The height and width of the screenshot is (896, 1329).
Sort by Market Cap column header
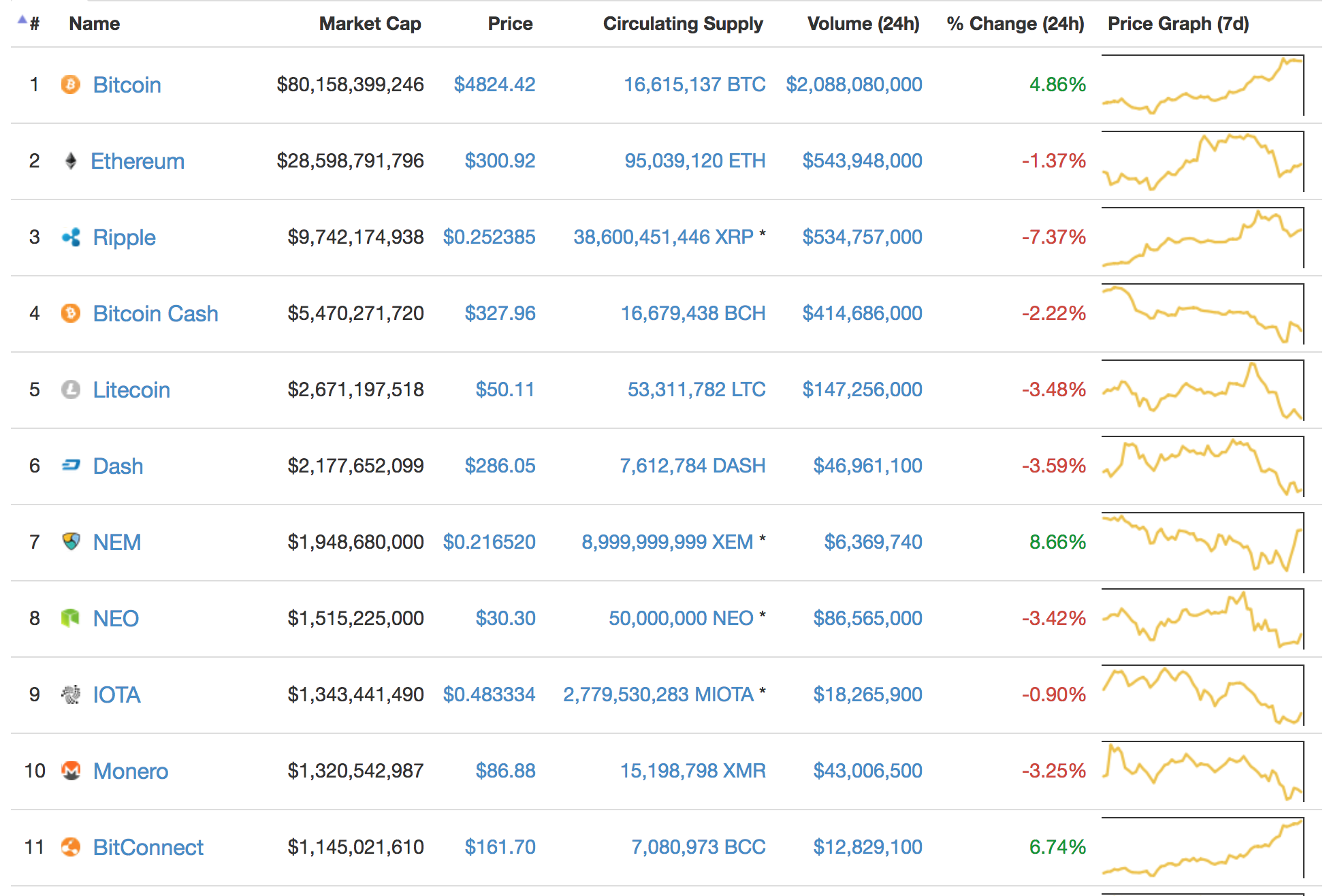pos(370,24)
